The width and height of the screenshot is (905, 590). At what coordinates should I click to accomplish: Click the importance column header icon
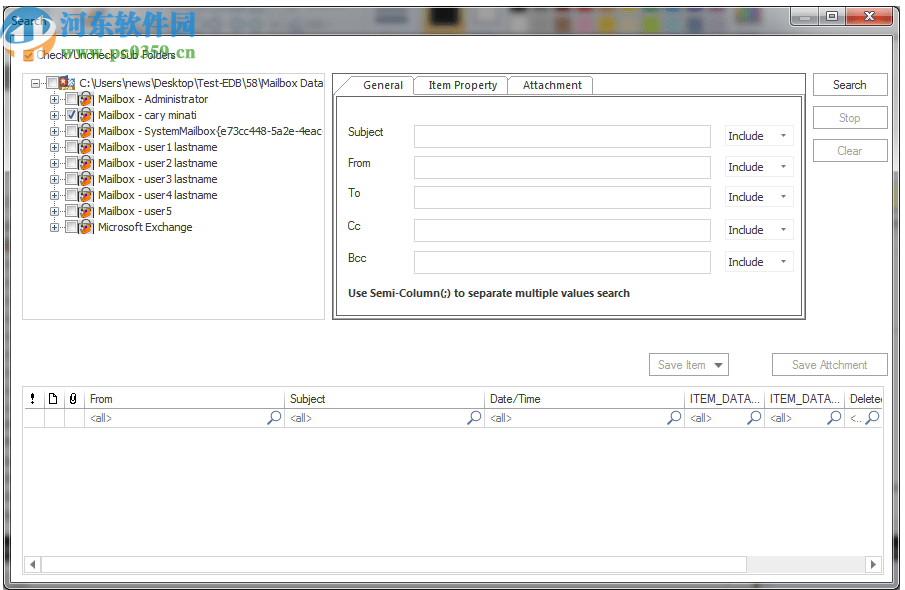[32, 398]
